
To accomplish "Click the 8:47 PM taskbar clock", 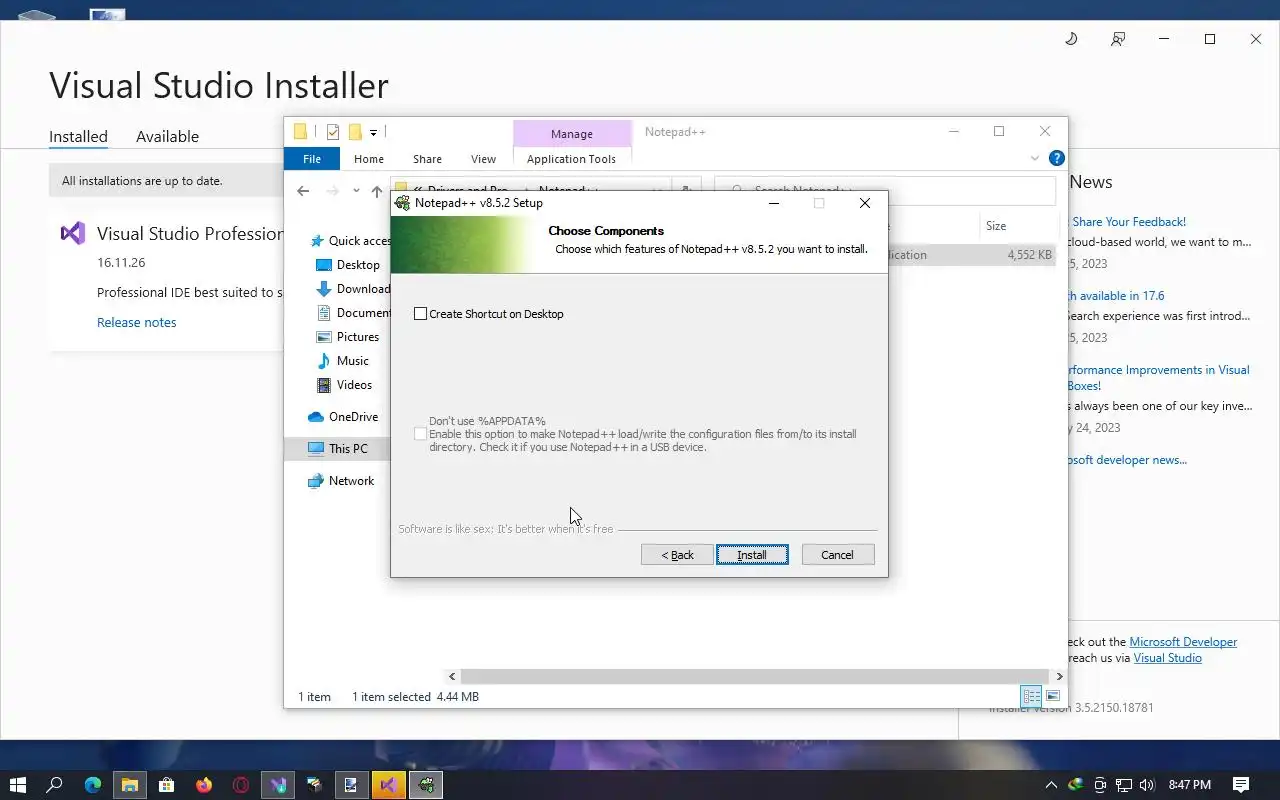I will (x=1189, y=785).
